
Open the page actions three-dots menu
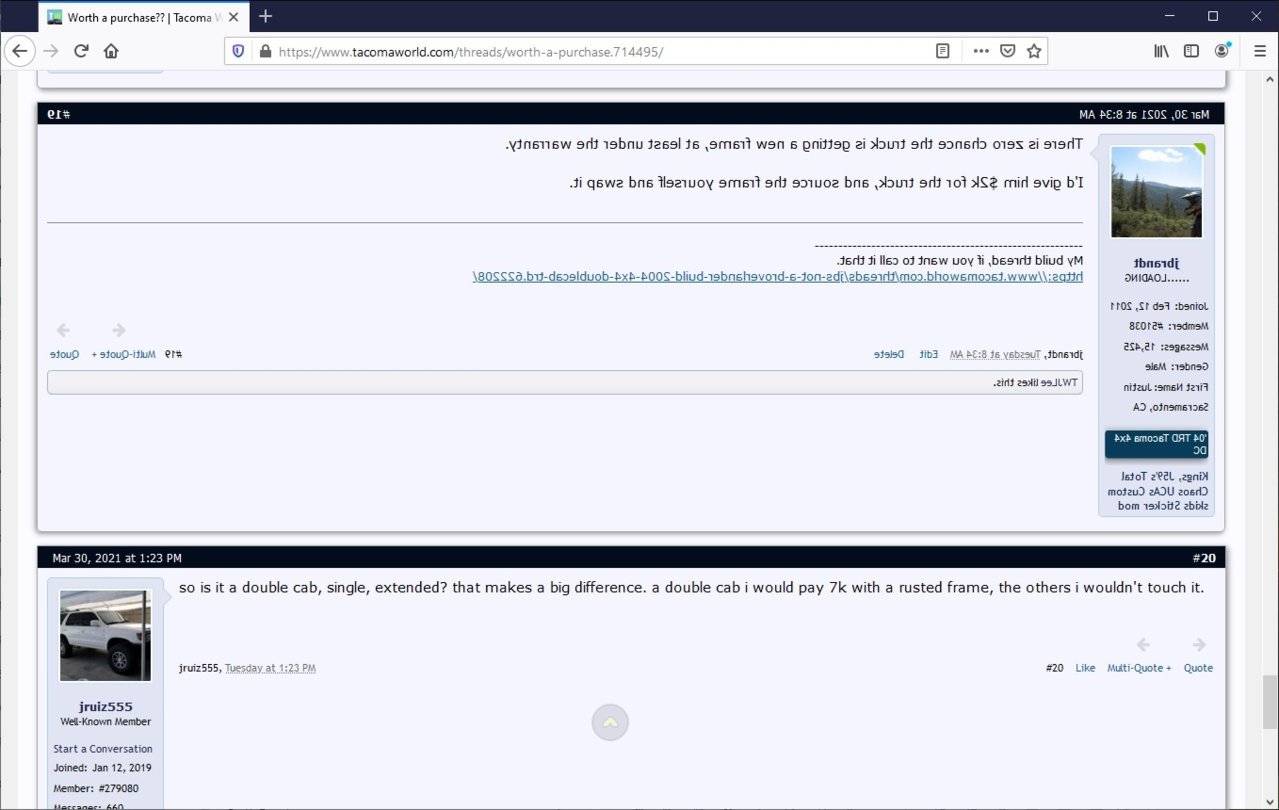[x=981, y=51]
